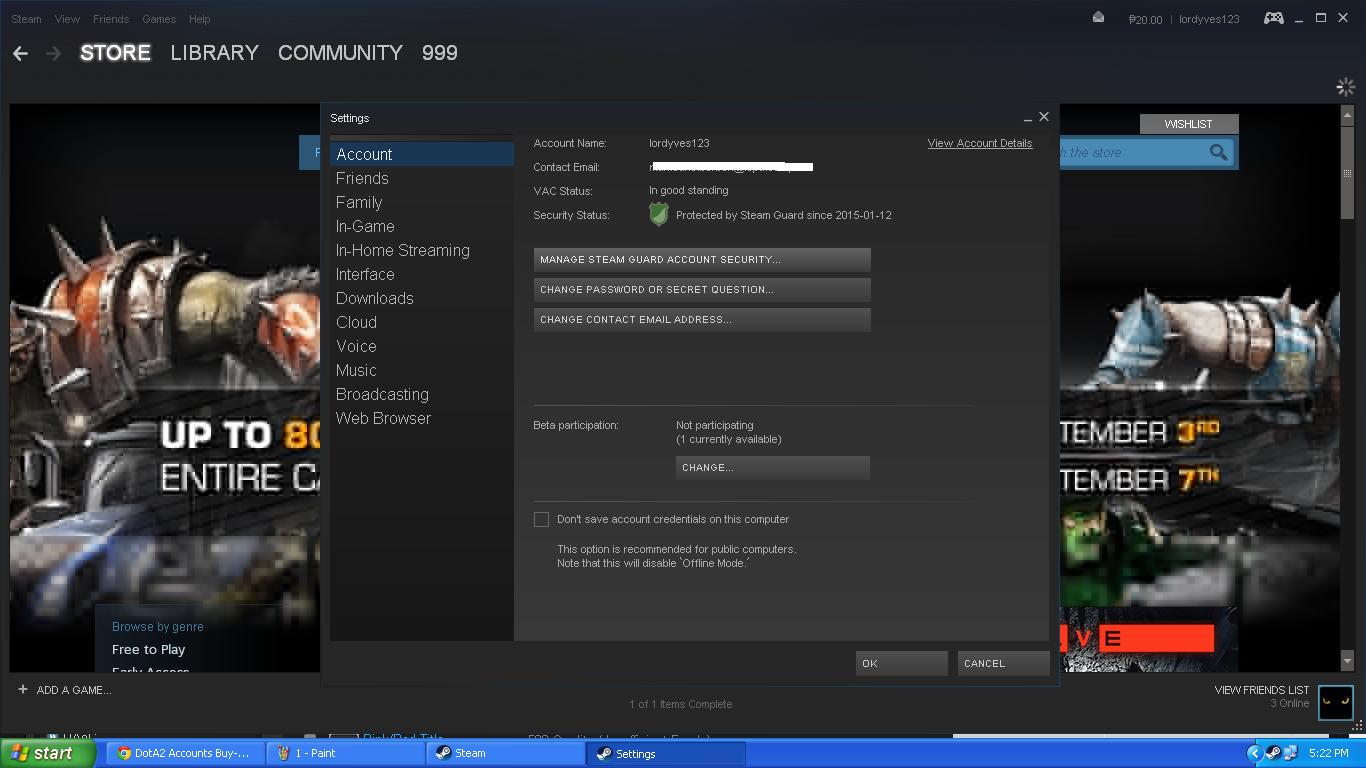Screen dimensions: 1366x768
Task: Select Cloud settings category
Action: pos(421,322)
